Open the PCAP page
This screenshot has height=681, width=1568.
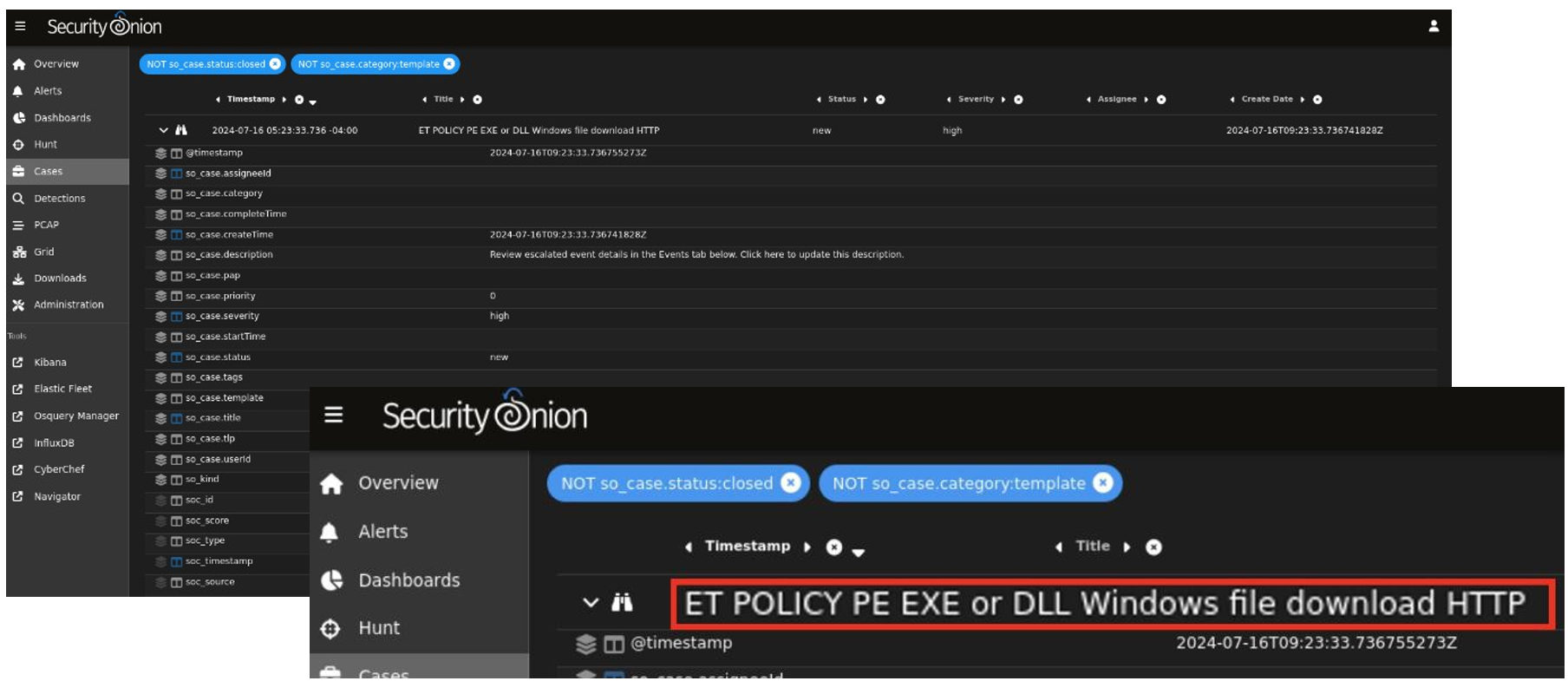tap(46, 225)
